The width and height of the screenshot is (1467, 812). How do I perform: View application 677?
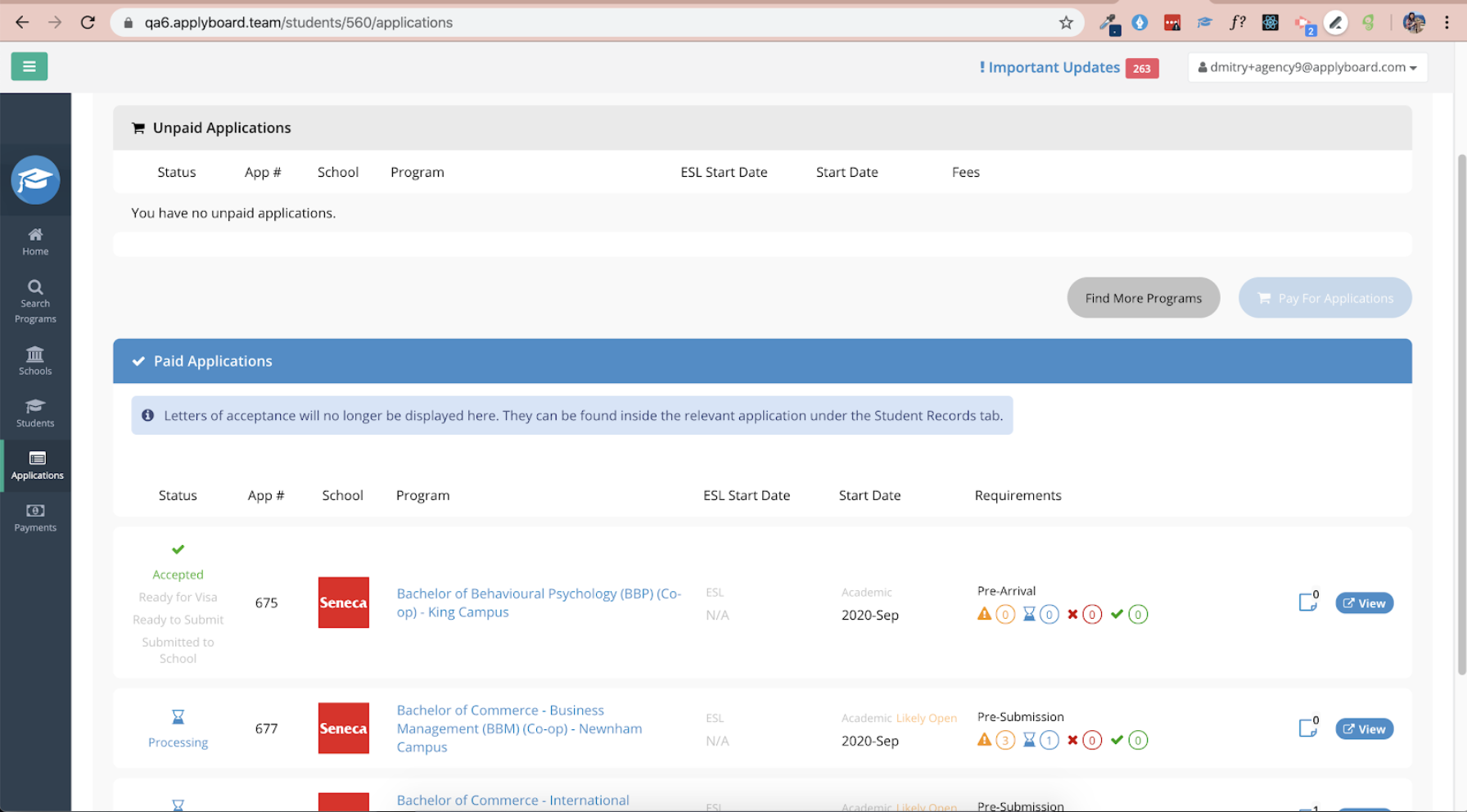(x=1364, y=729)
